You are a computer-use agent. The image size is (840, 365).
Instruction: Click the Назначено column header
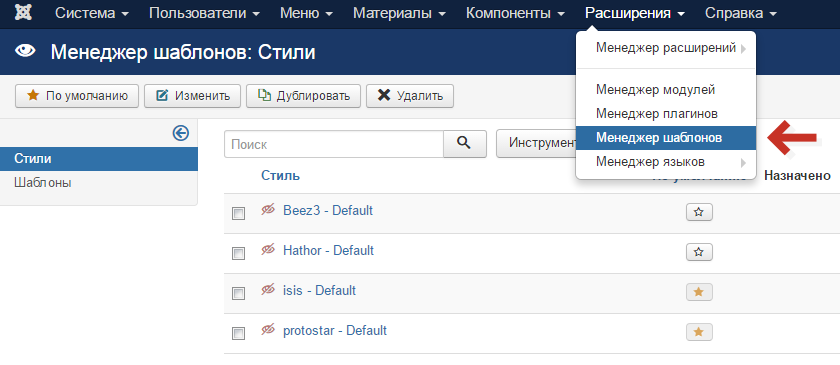[797, 175]
